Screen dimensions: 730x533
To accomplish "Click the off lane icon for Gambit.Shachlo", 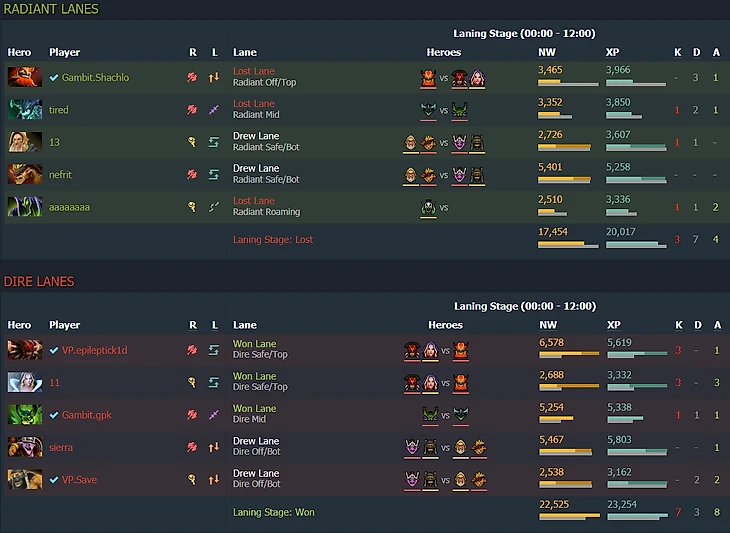I will [213, 78].
